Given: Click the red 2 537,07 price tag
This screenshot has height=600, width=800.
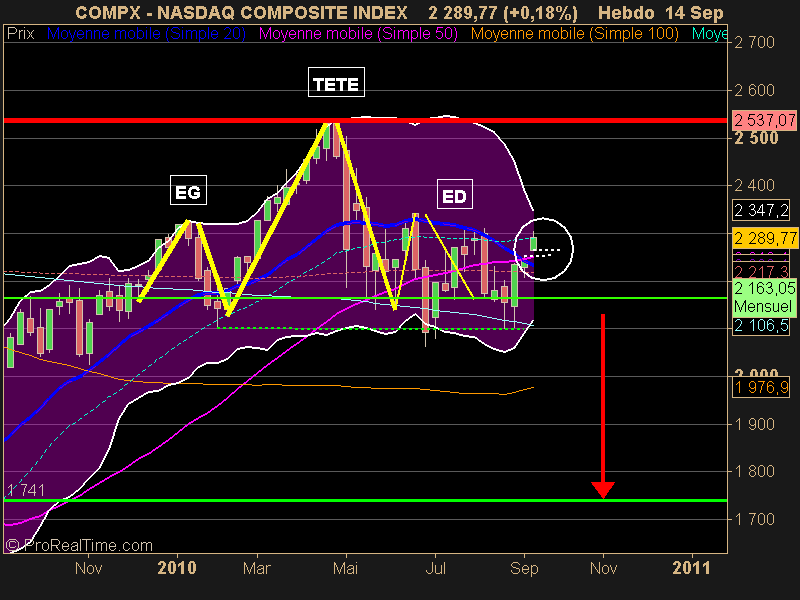Looking at the screenshot, I should pyautogui.click(x=764, y=120).
